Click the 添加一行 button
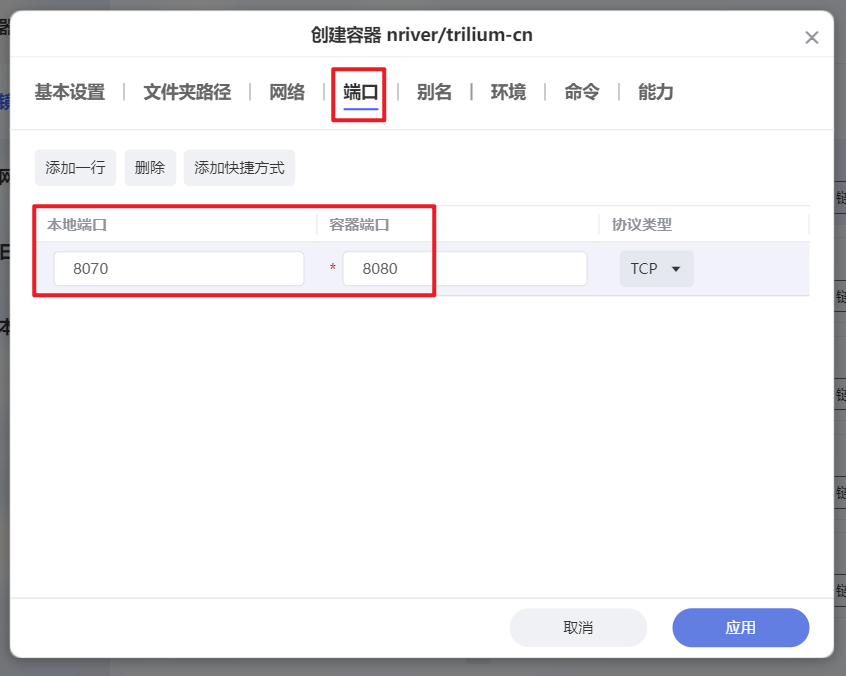The image size is (846, 676). pyautogui.click(x=75, y=167)
